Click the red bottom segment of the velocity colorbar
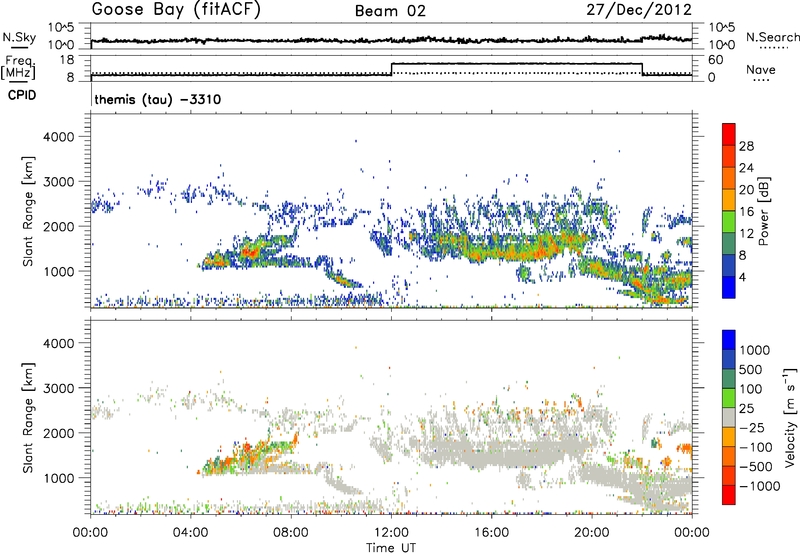The width and height of the screenshot is (800, 554). [x=729, y=495]
